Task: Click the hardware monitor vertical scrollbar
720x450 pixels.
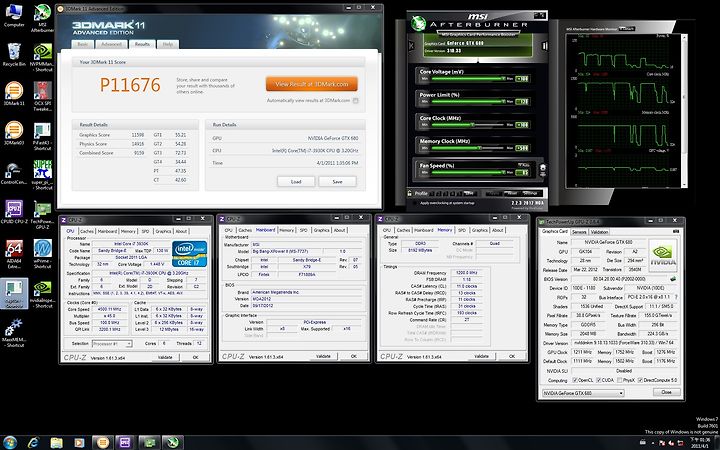Action: coord(684,110)
